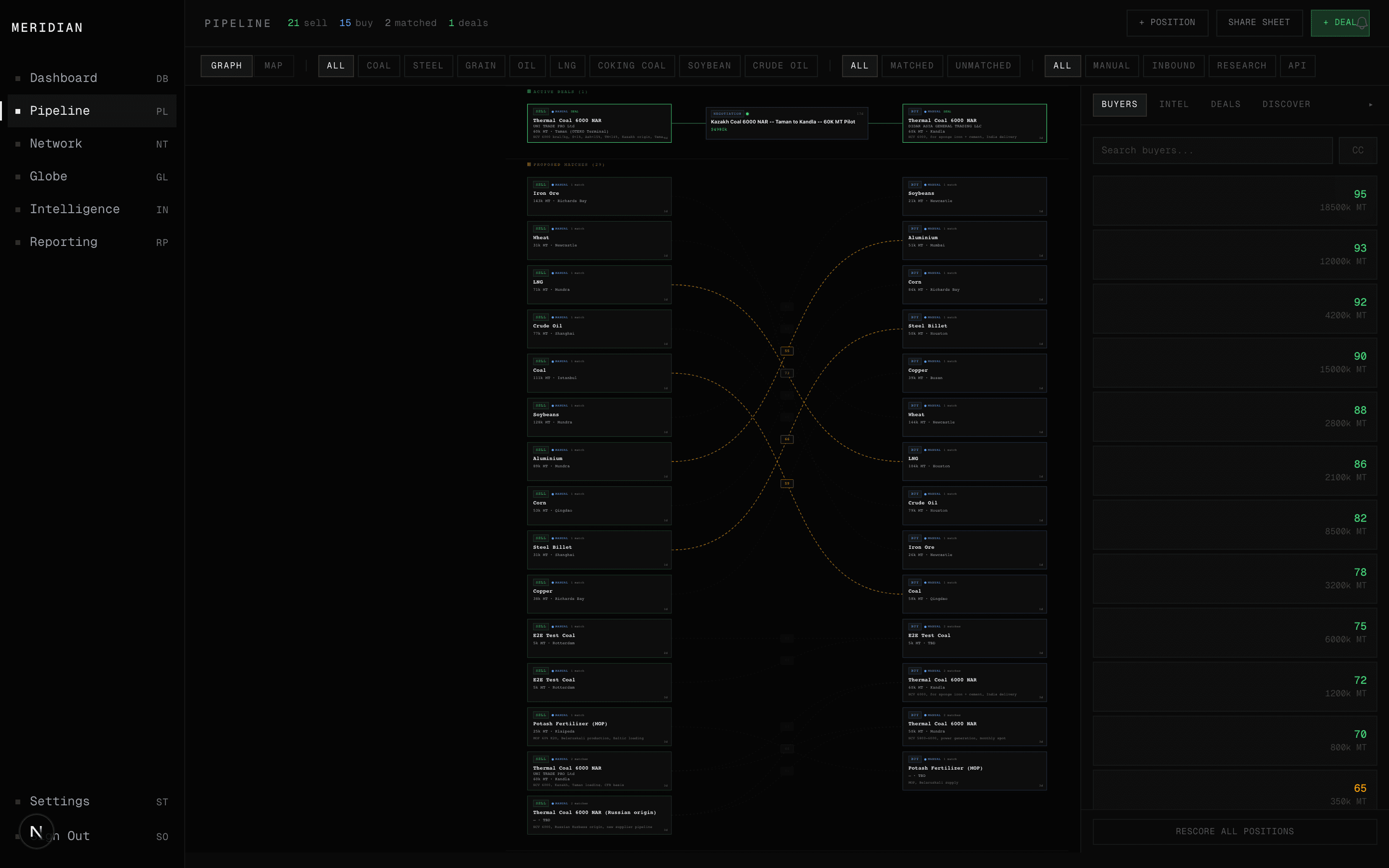Viewport: 1389px width, 868px height.
Task: Enable the MATCHED filter
Action: tap(912, 66)
